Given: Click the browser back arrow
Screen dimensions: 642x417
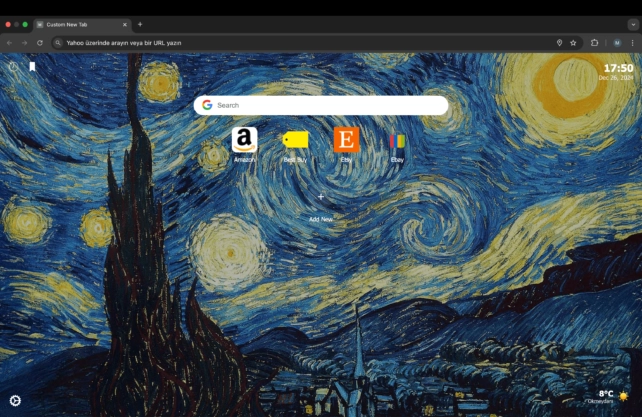Looking at the screenshot, I should click(x=9, y=43).
